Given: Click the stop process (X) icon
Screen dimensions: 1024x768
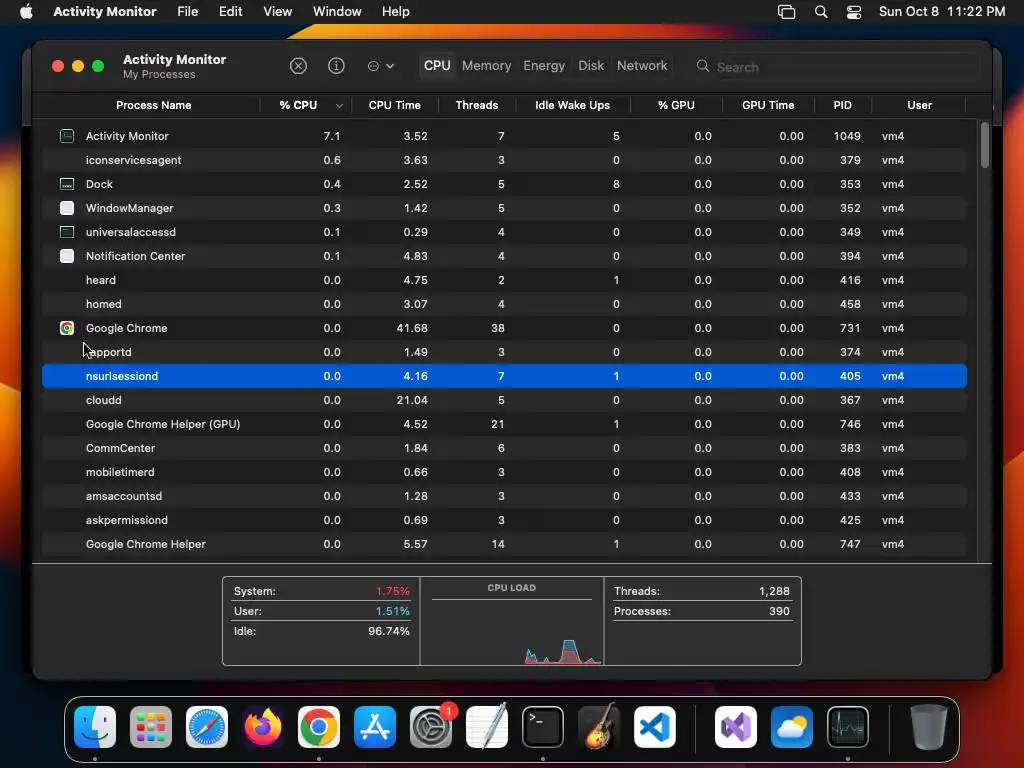Looking at the screenshot, I should [x=298, y=66].
